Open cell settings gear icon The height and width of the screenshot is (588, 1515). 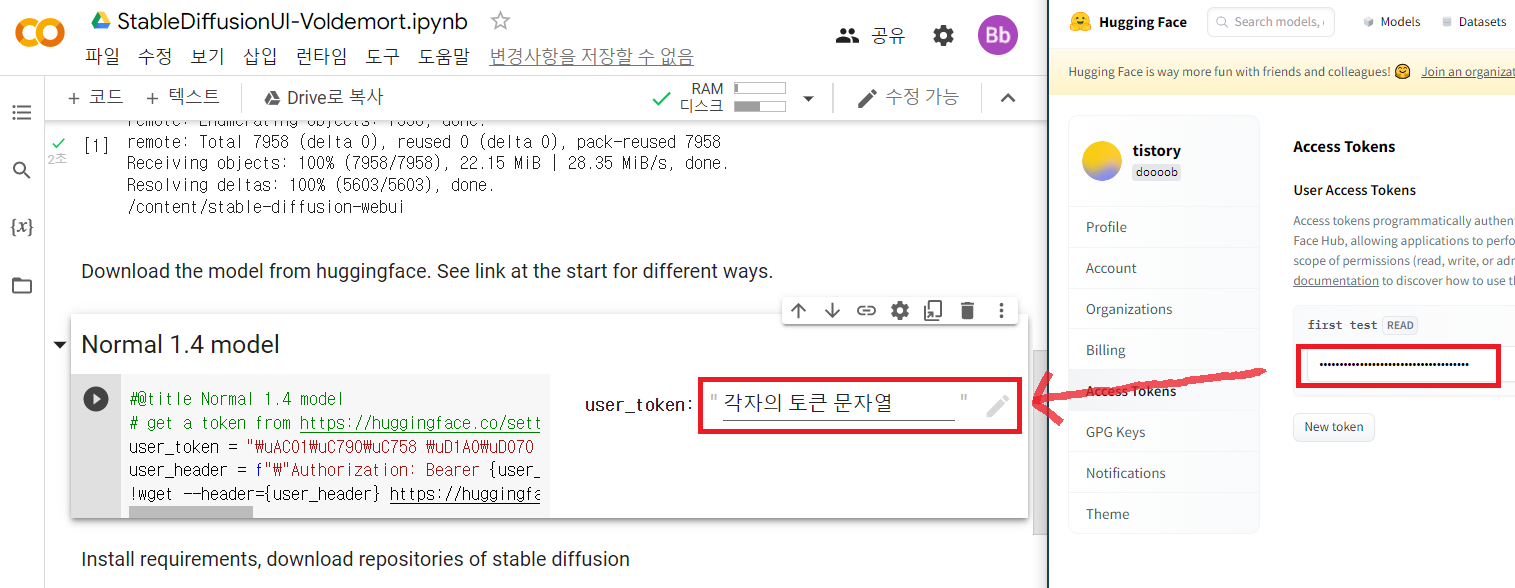[x=900, y=311]
